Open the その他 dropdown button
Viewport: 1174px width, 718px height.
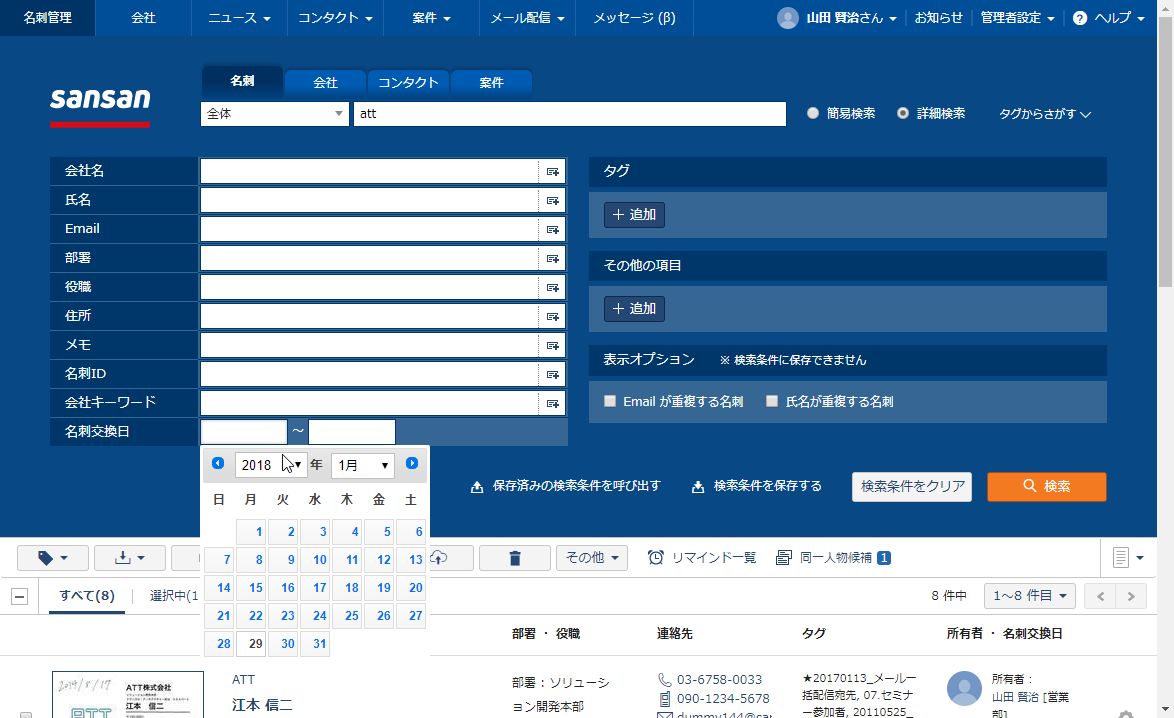pos(591,558)
